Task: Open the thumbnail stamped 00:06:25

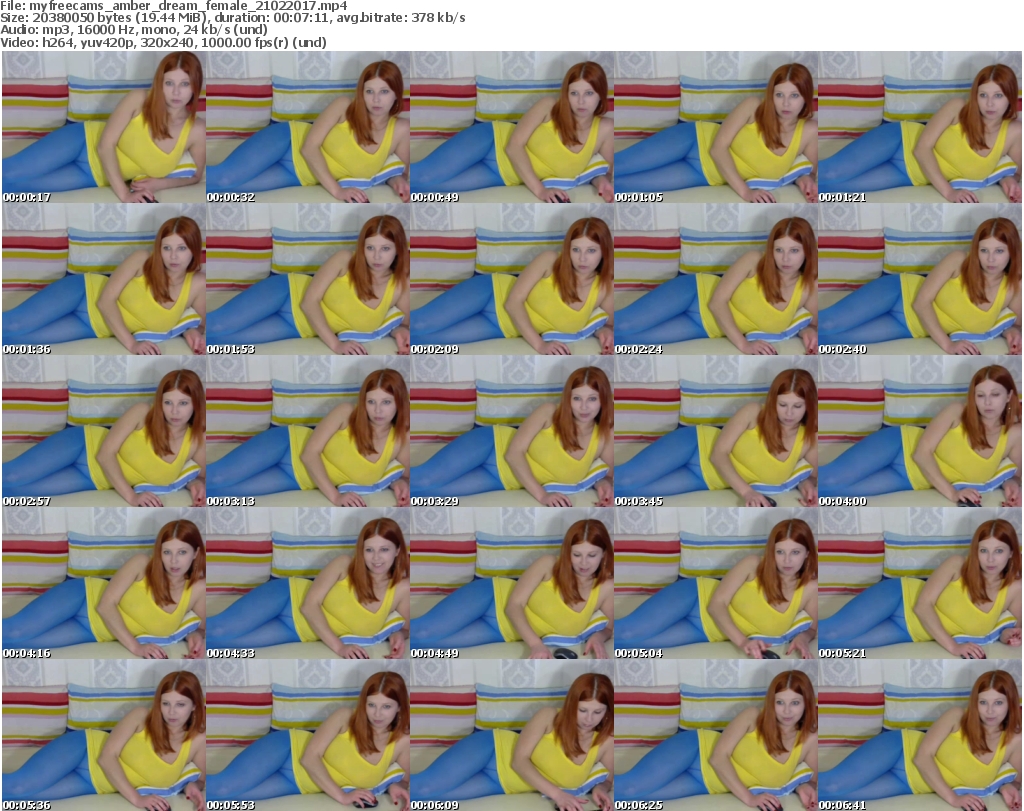Action: [715, 735]
